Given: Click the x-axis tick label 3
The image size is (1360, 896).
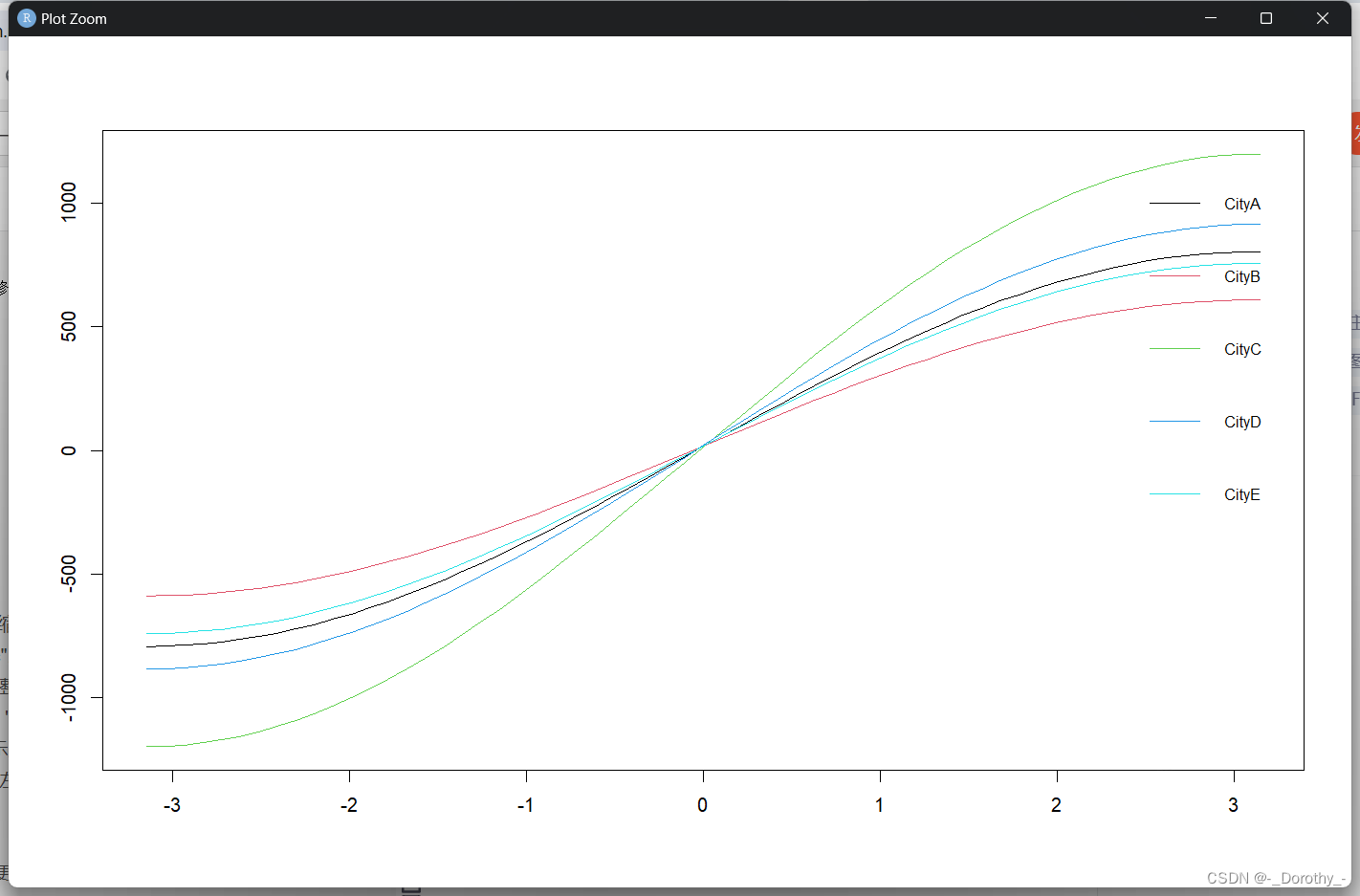Looking at the screenshot, I should pyautogui.click(x=1234, y=805).
